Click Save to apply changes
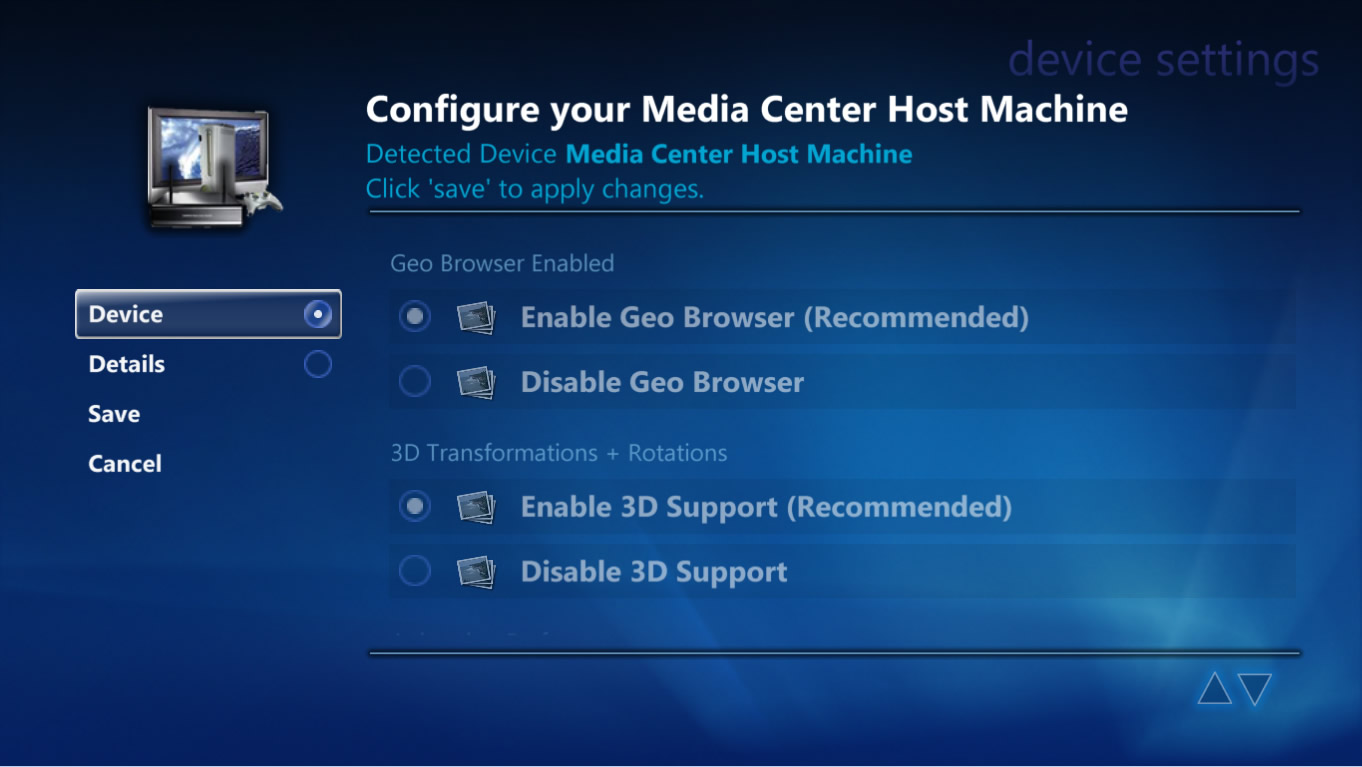The image size is (1362, 767). coord(114,414)
